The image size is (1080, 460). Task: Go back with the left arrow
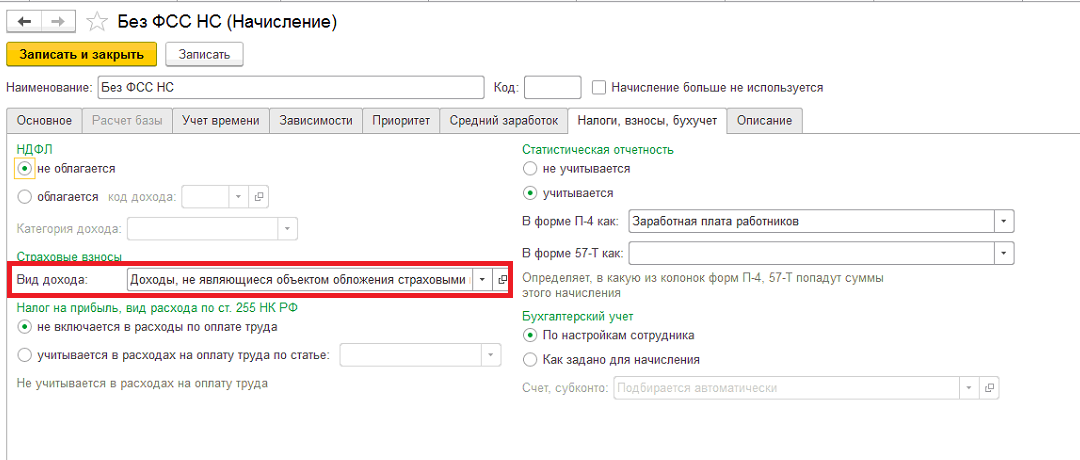24,22
